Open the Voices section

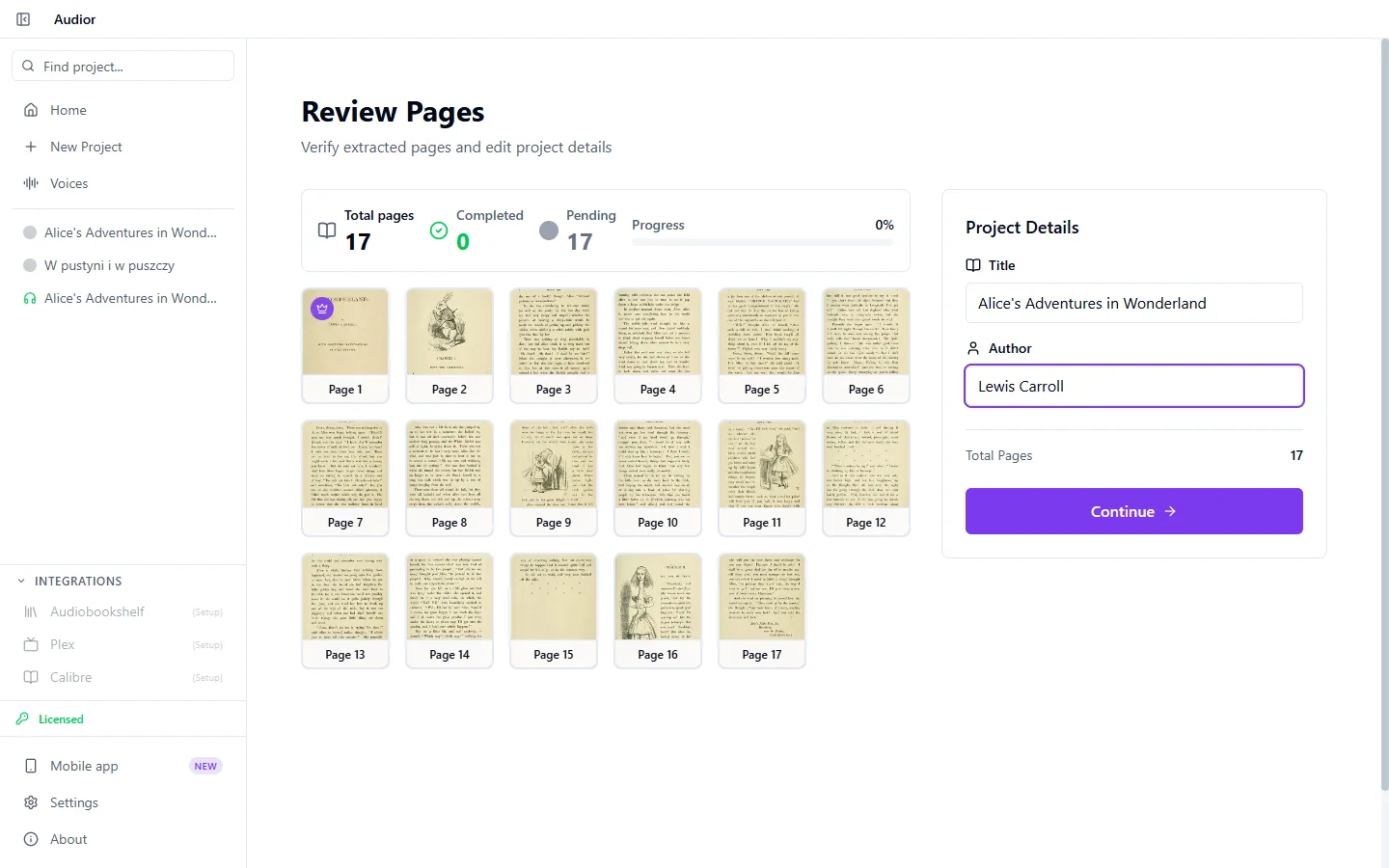pos(123,183)
